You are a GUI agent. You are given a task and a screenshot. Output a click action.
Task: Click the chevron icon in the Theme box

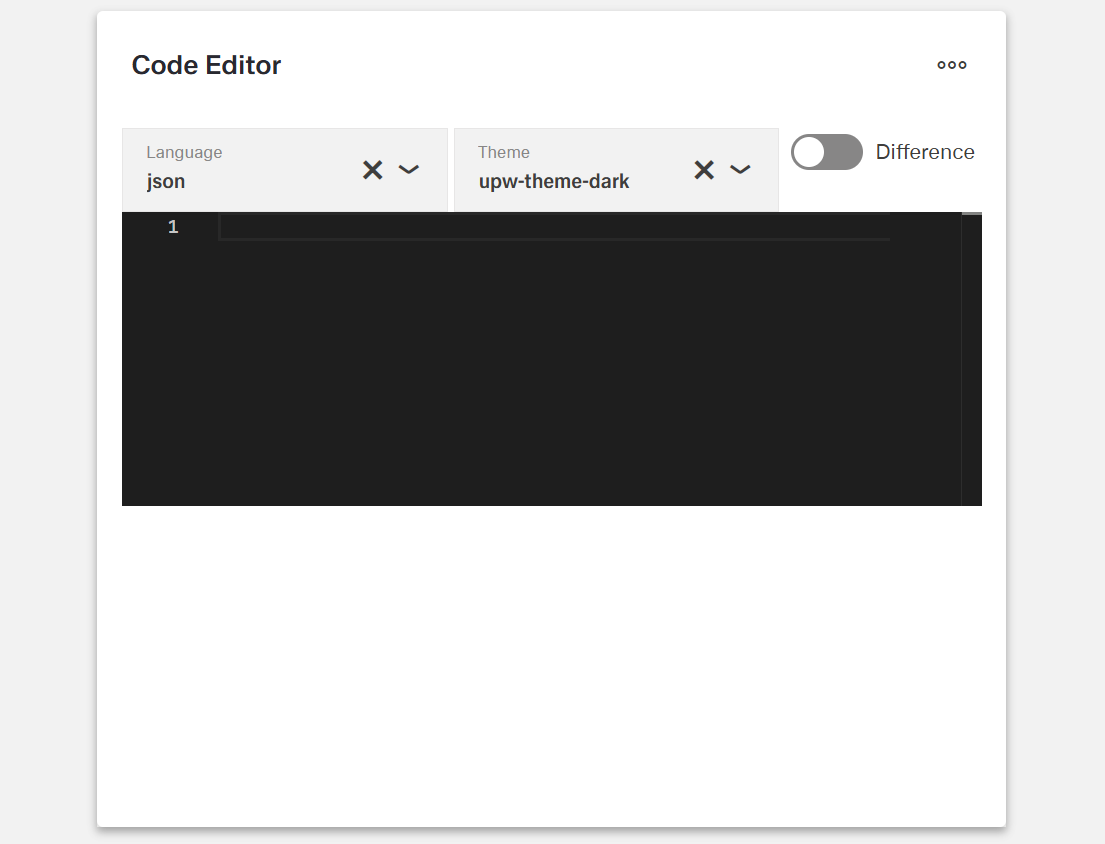click(740, 170)
